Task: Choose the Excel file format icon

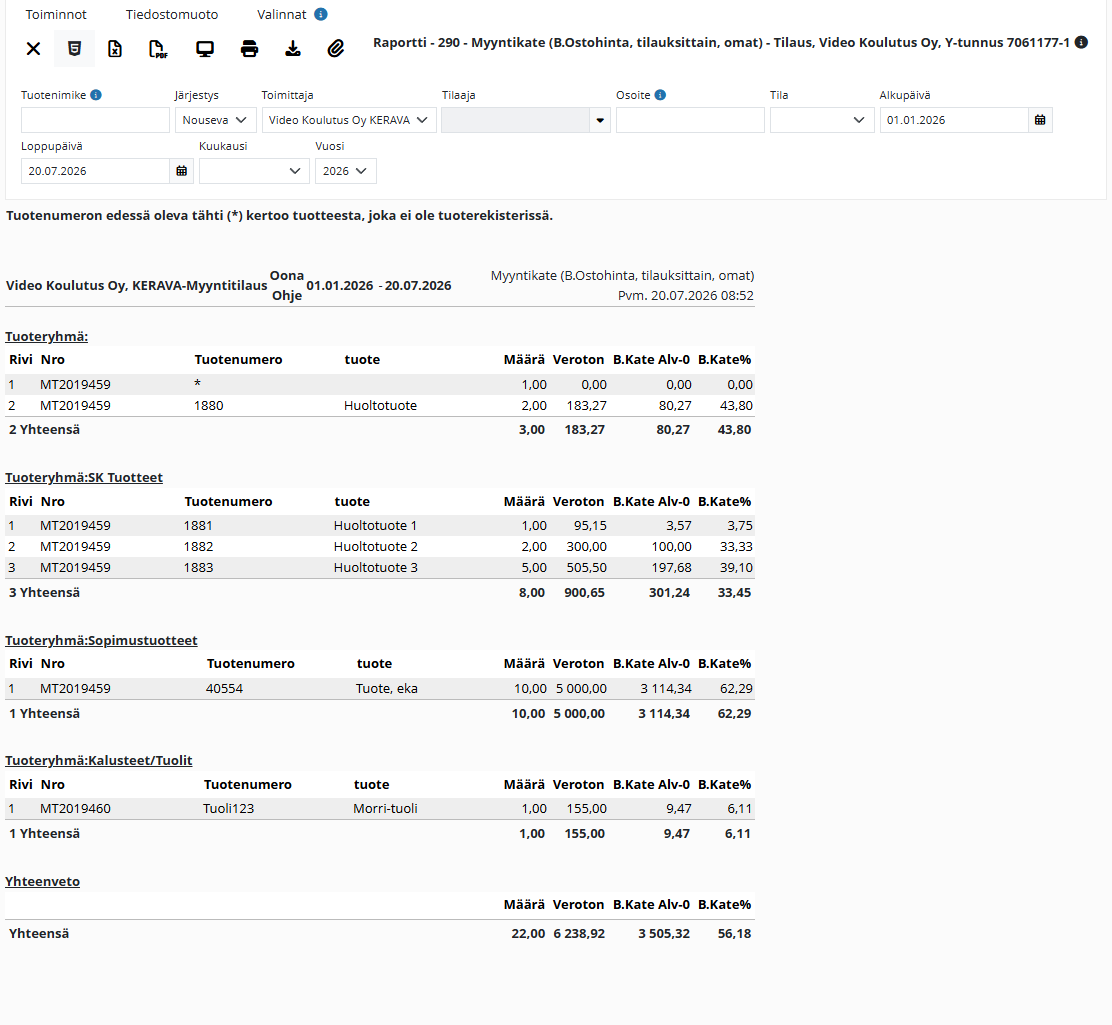Action: click(115, 48)
